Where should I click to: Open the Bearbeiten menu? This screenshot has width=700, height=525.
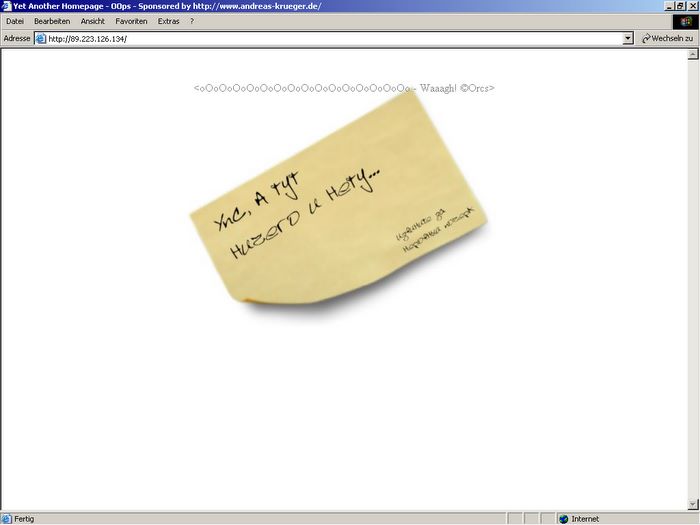click(x=52, y=21)
